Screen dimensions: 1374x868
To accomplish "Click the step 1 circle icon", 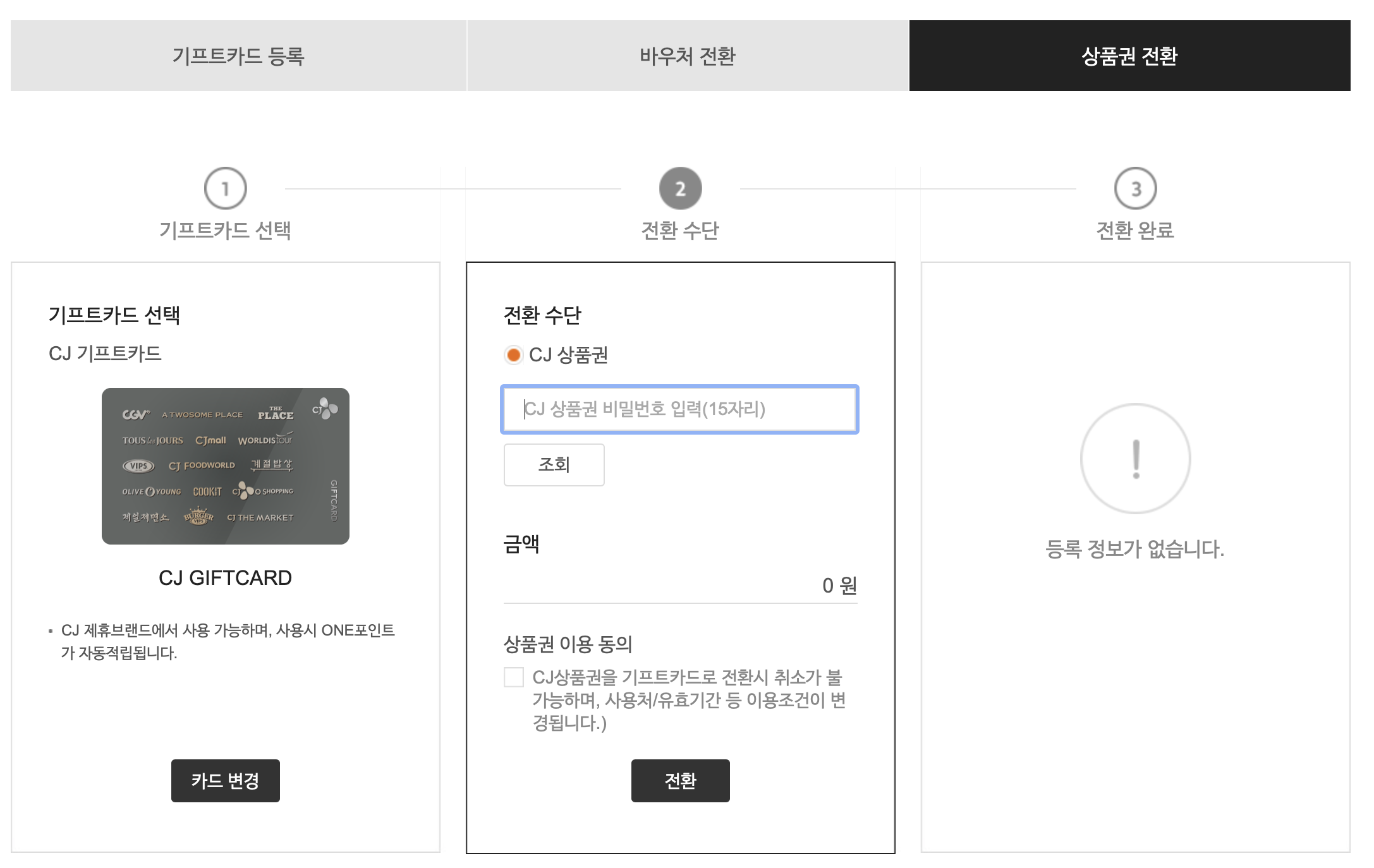I will pyautogui.click(x=225, y=188).
